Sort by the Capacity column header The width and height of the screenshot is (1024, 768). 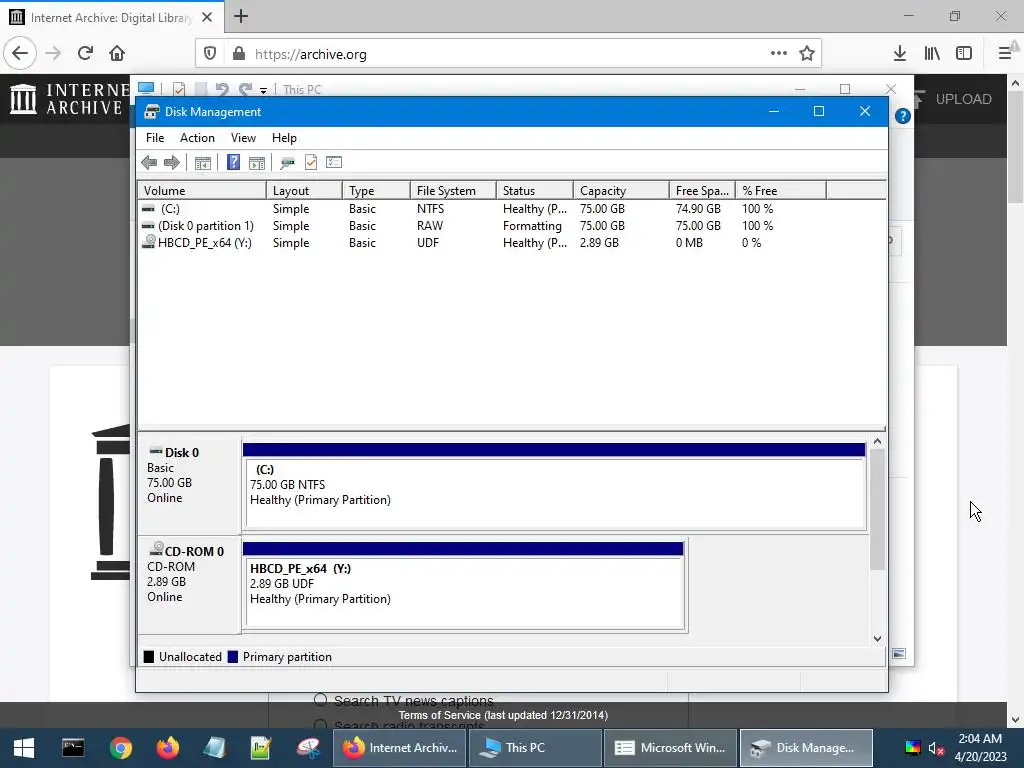click(x=621, y=191)
